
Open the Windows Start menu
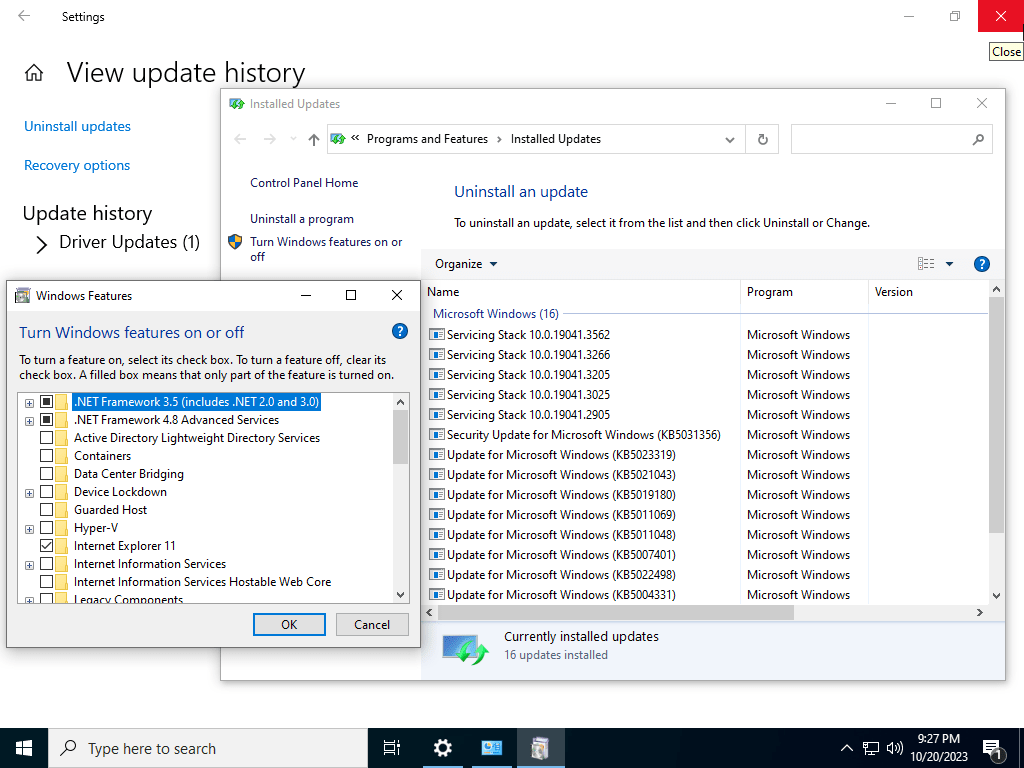[24, 748]
